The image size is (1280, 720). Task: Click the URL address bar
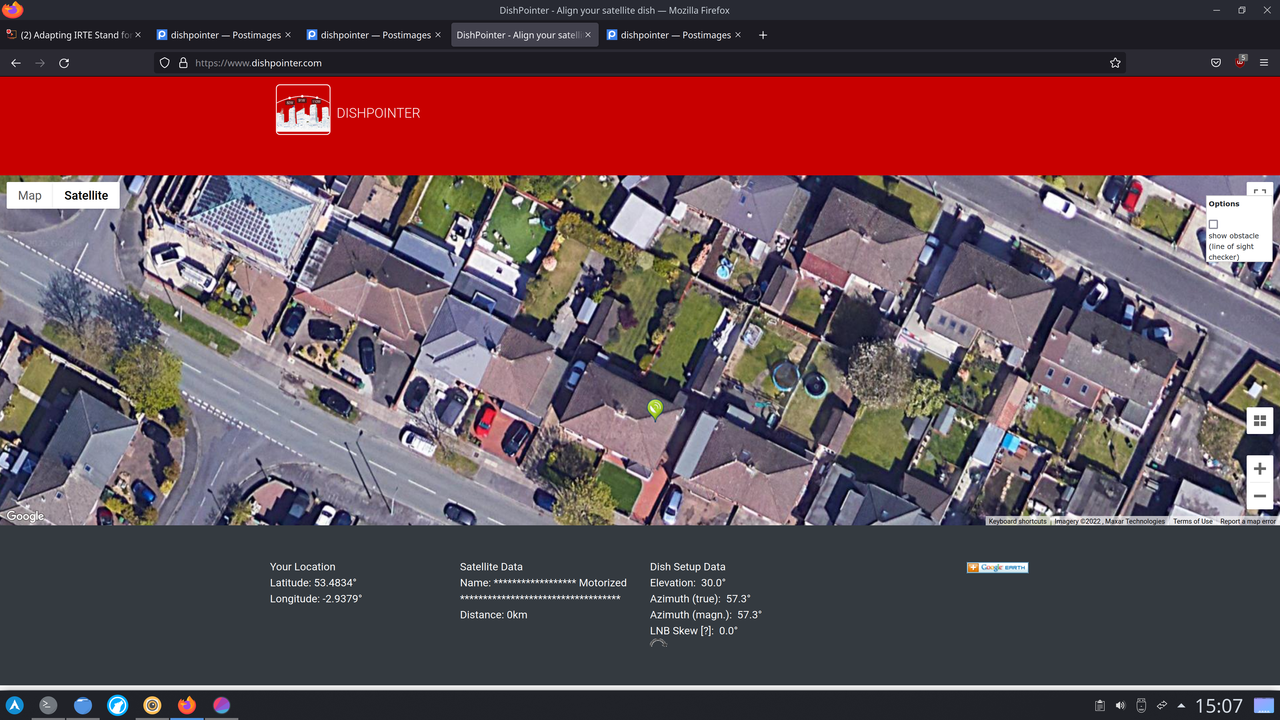point(640,63)
